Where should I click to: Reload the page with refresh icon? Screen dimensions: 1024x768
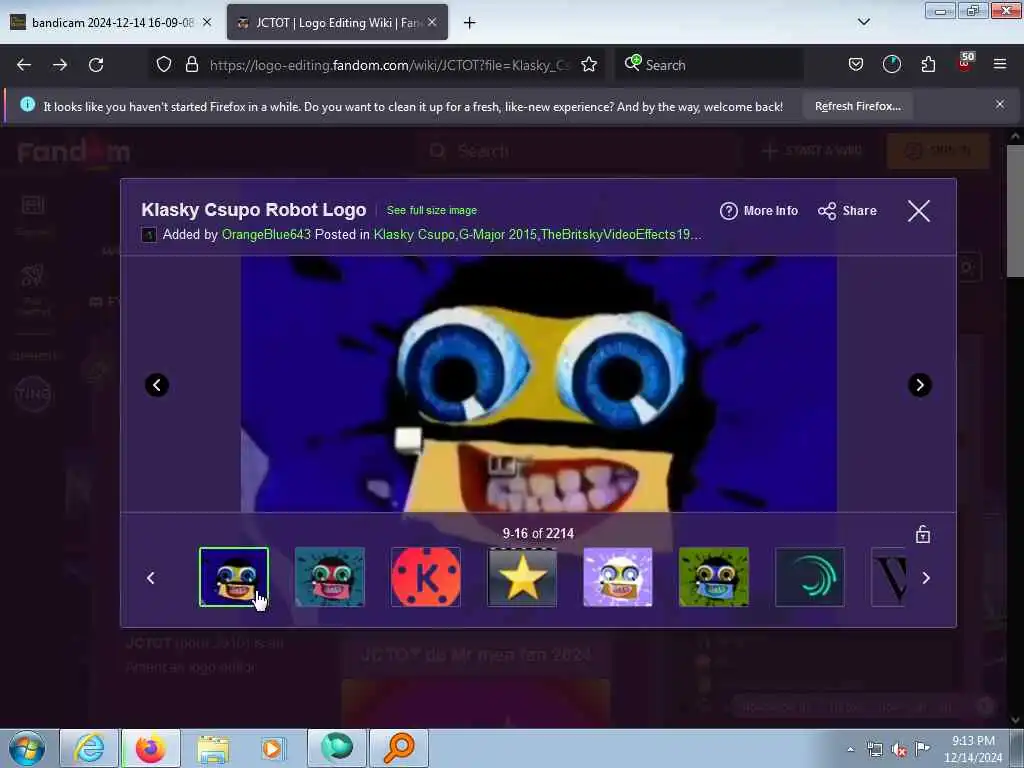click(x=96, y=65)
